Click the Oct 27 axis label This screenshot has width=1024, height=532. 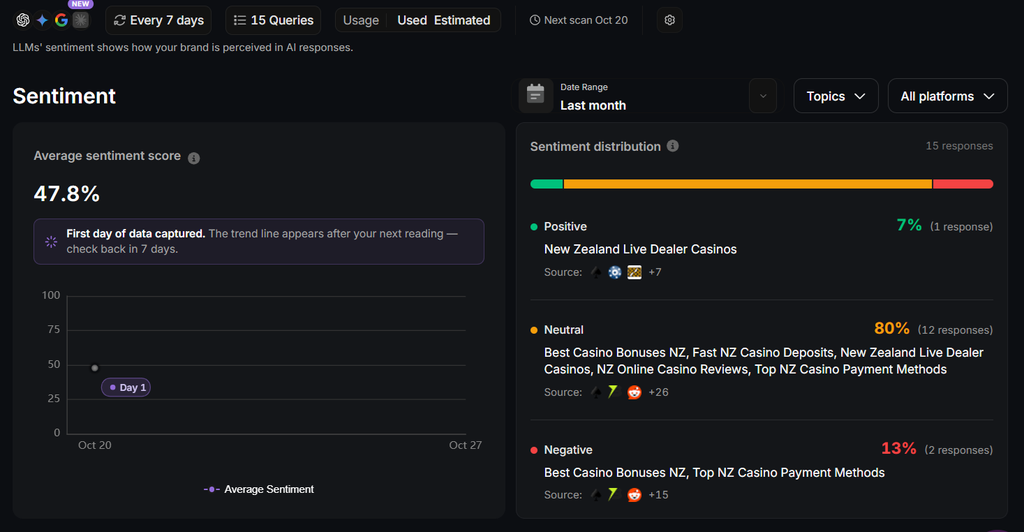tap(465, 445)
